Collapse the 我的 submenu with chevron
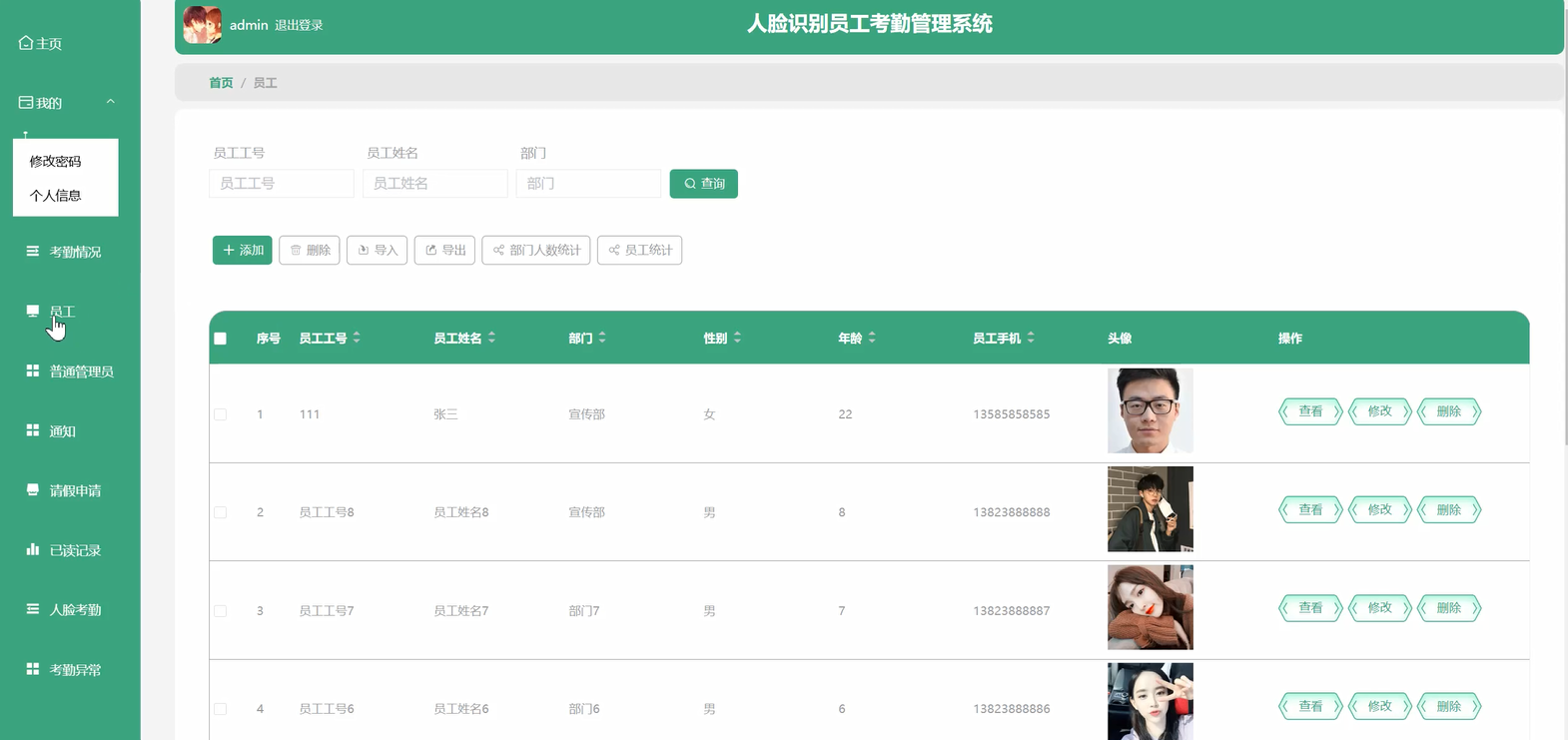Screen dimensions: 1568x740 pos(111,102)
